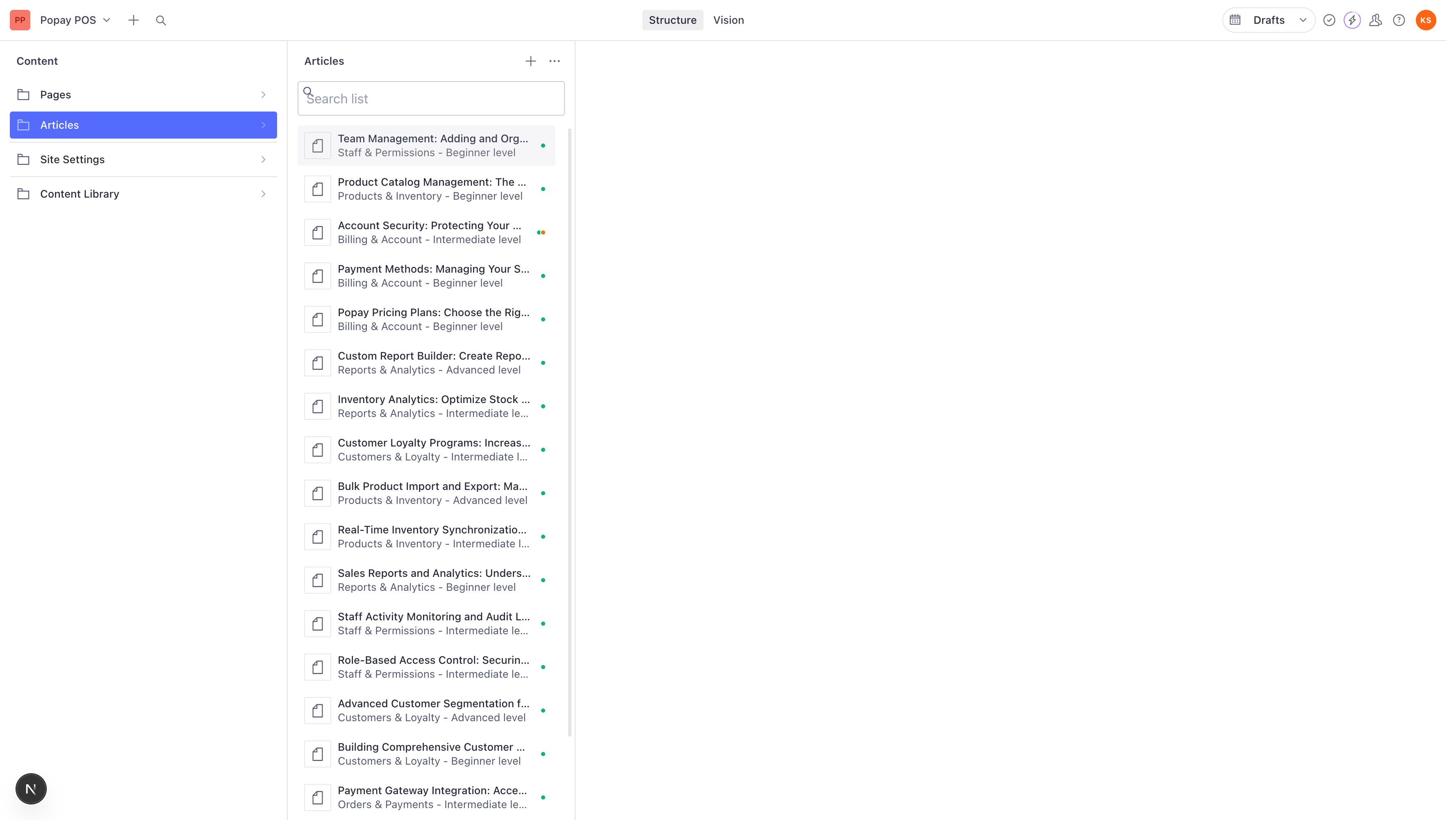Click document icon for Payment Methods article
The height and width of the screenshot is (820, 1456).
click(x=318, y=276)
